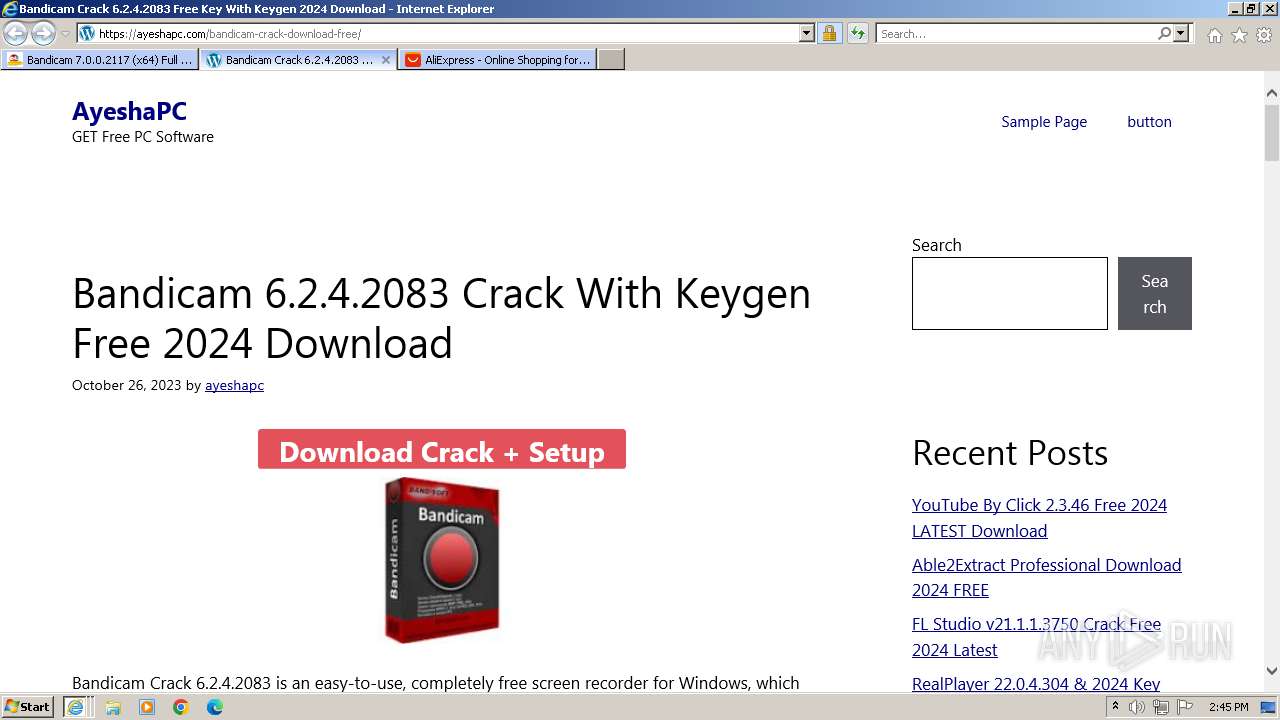
Task: Open the 'button' navigation menu item
Action: (1149, 122)
